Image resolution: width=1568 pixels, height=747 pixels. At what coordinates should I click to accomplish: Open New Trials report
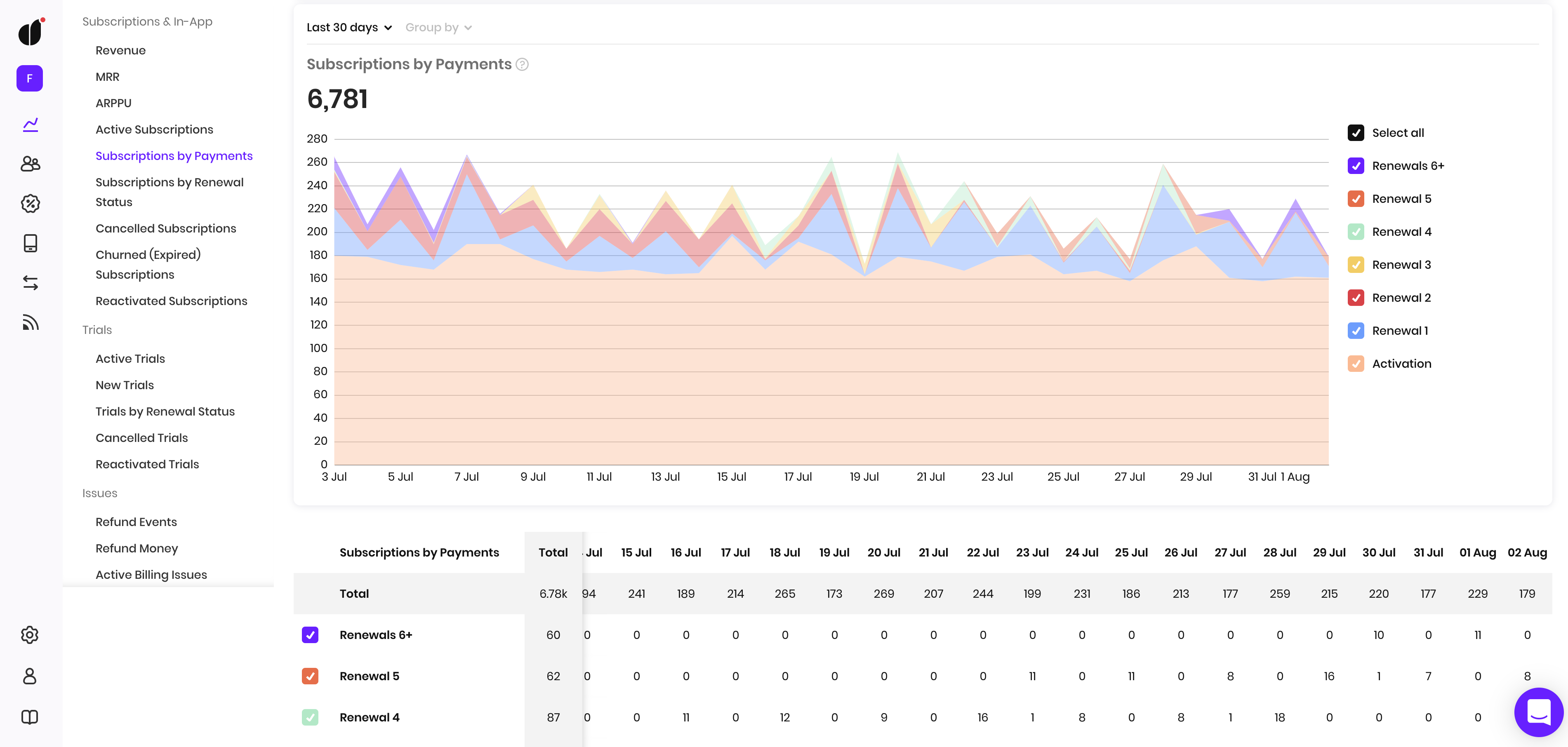(x=124, y=385)
